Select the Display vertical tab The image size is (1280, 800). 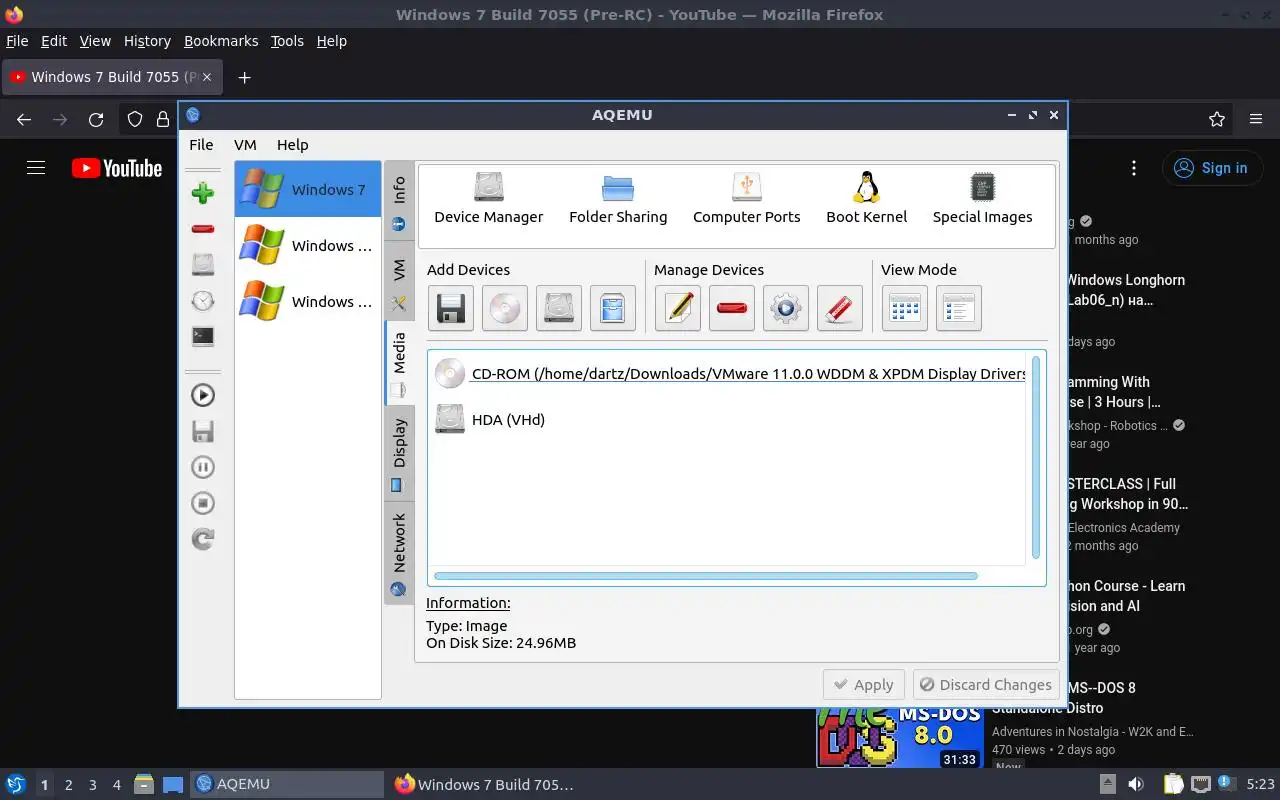399,454
